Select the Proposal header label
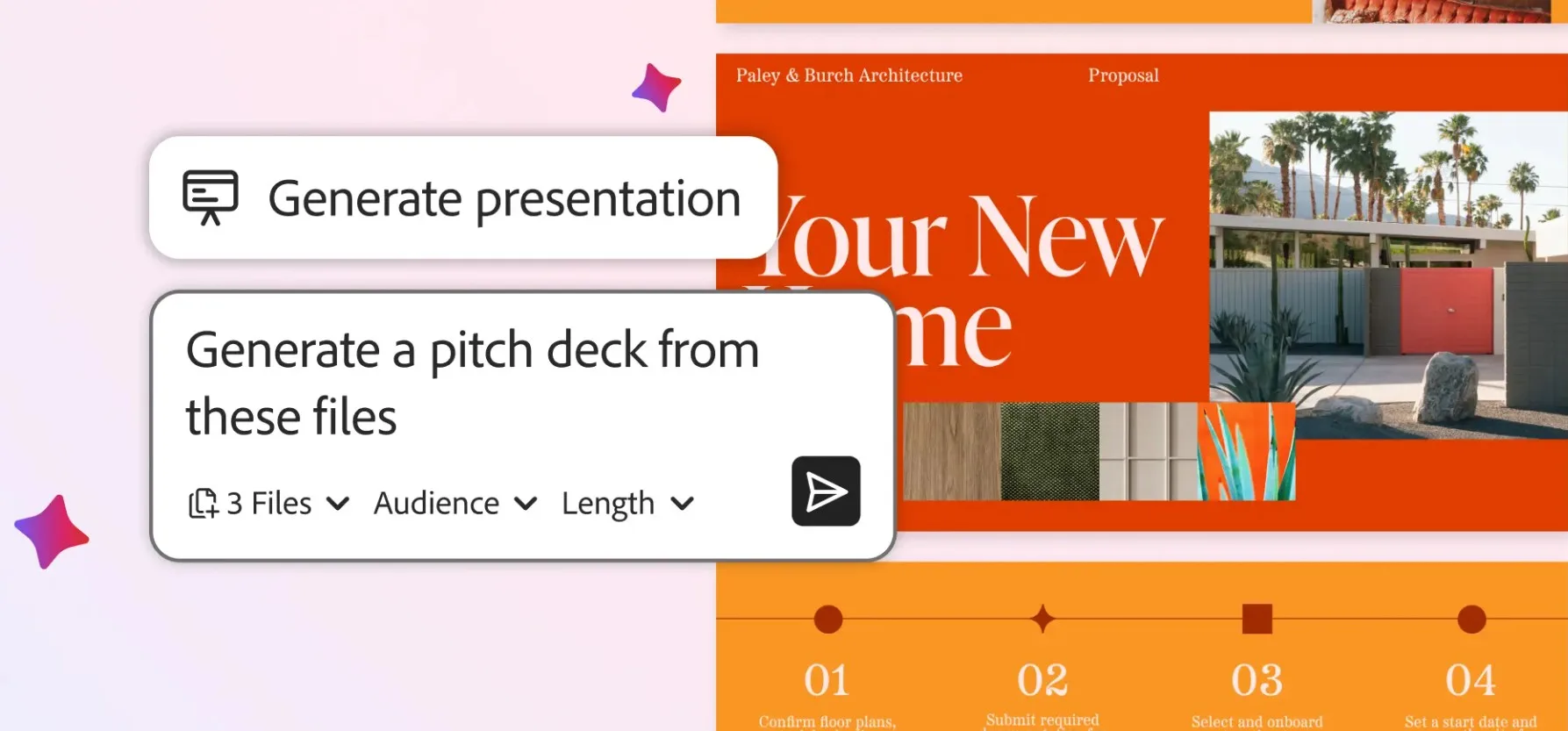1568x731 pixels. tap(1123, 75)
